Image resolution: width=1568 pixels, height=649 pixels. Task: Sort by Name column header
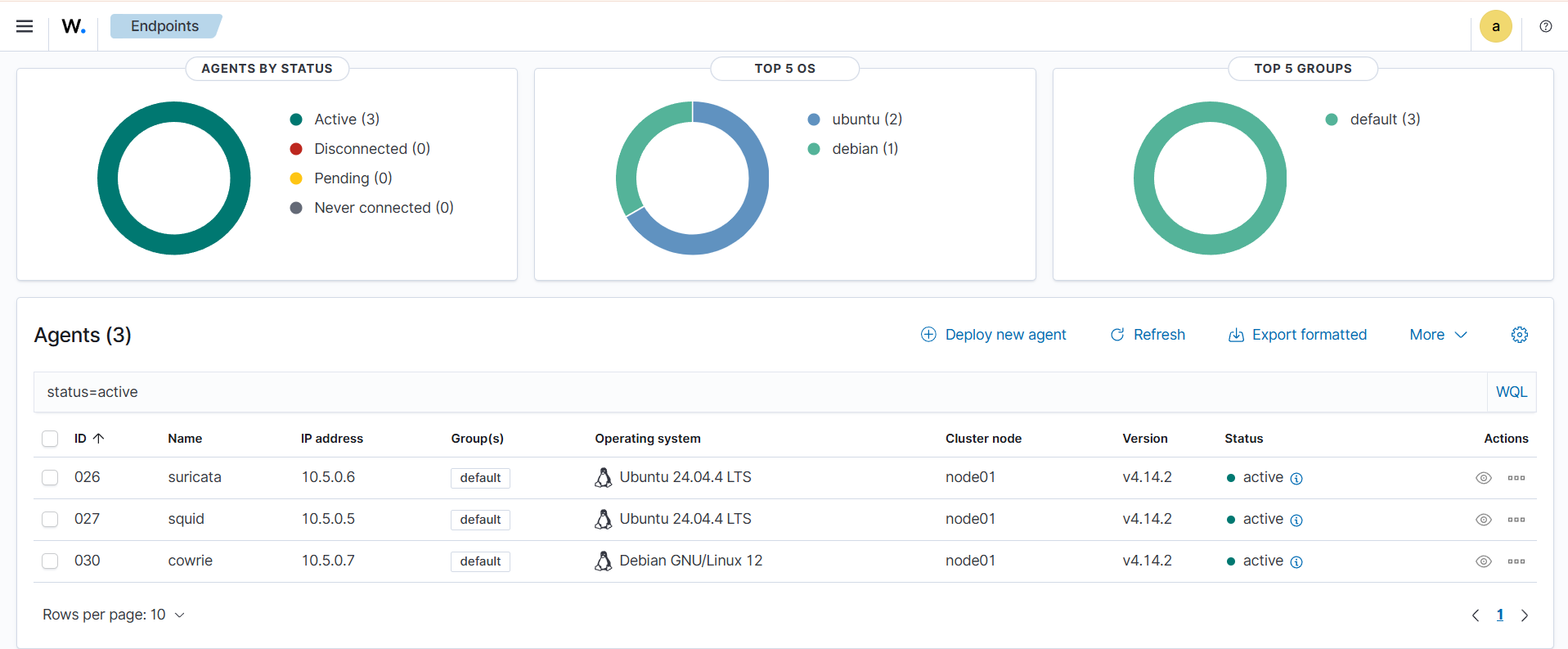pos(185,439)
